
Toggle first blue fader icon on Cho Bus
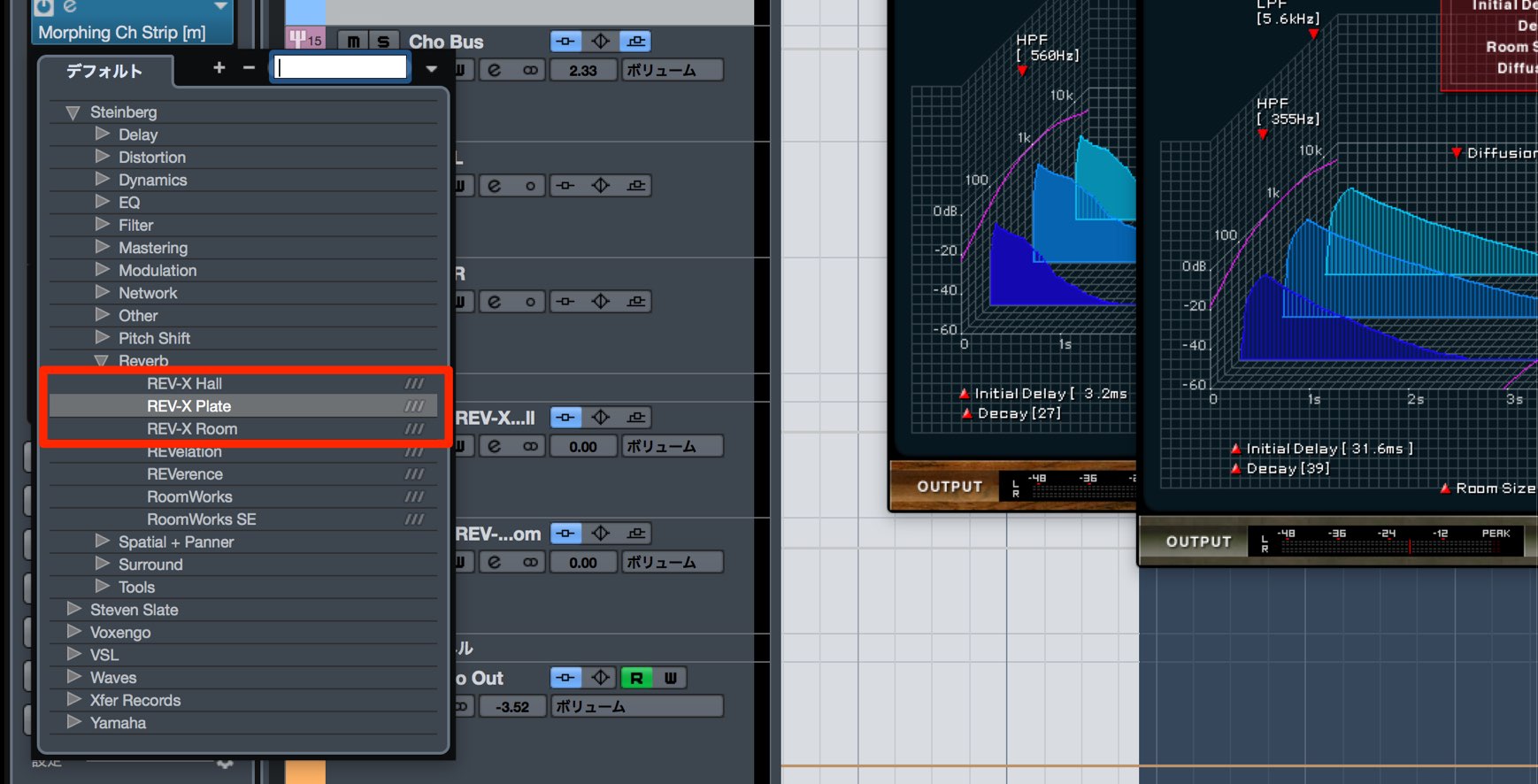[566, 41]
